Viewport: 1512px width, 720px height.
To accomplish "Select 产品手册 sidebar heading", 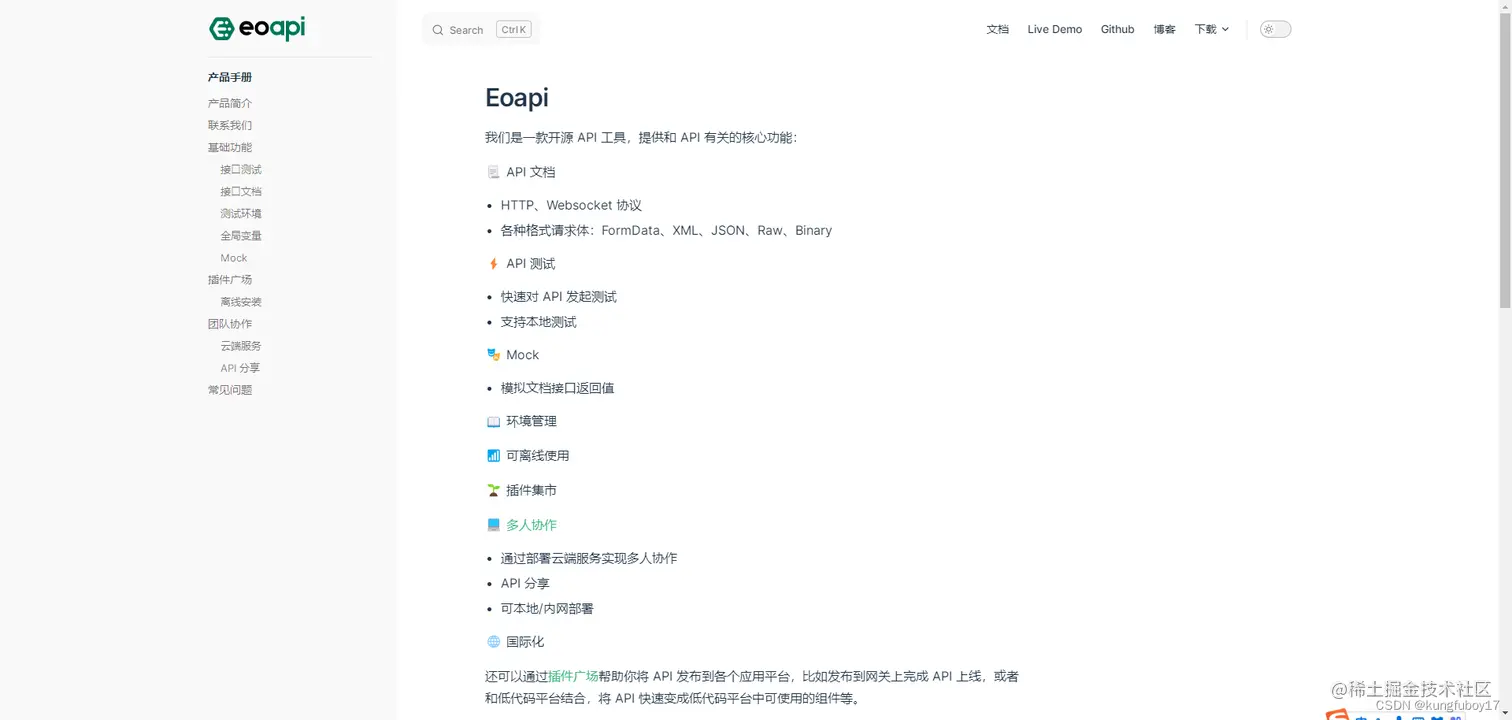I will 230,77.
